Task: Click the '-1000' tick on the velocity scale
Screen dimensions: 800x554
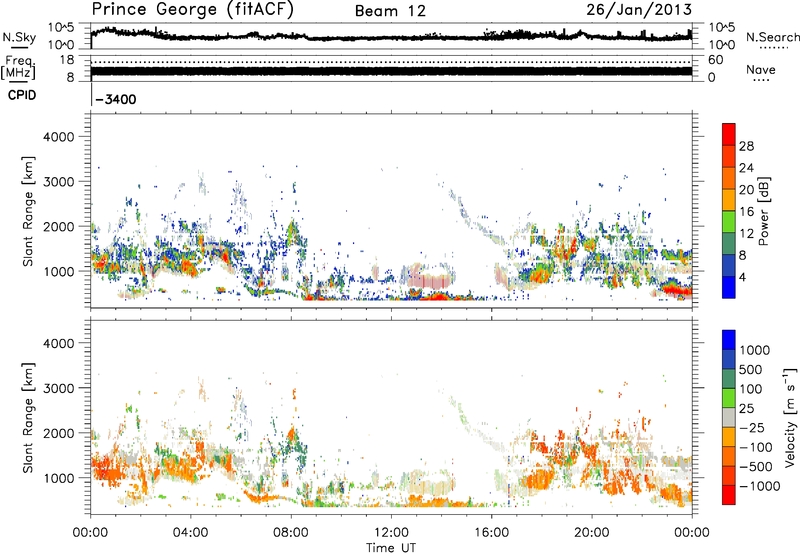Action: tap(759, 486)
